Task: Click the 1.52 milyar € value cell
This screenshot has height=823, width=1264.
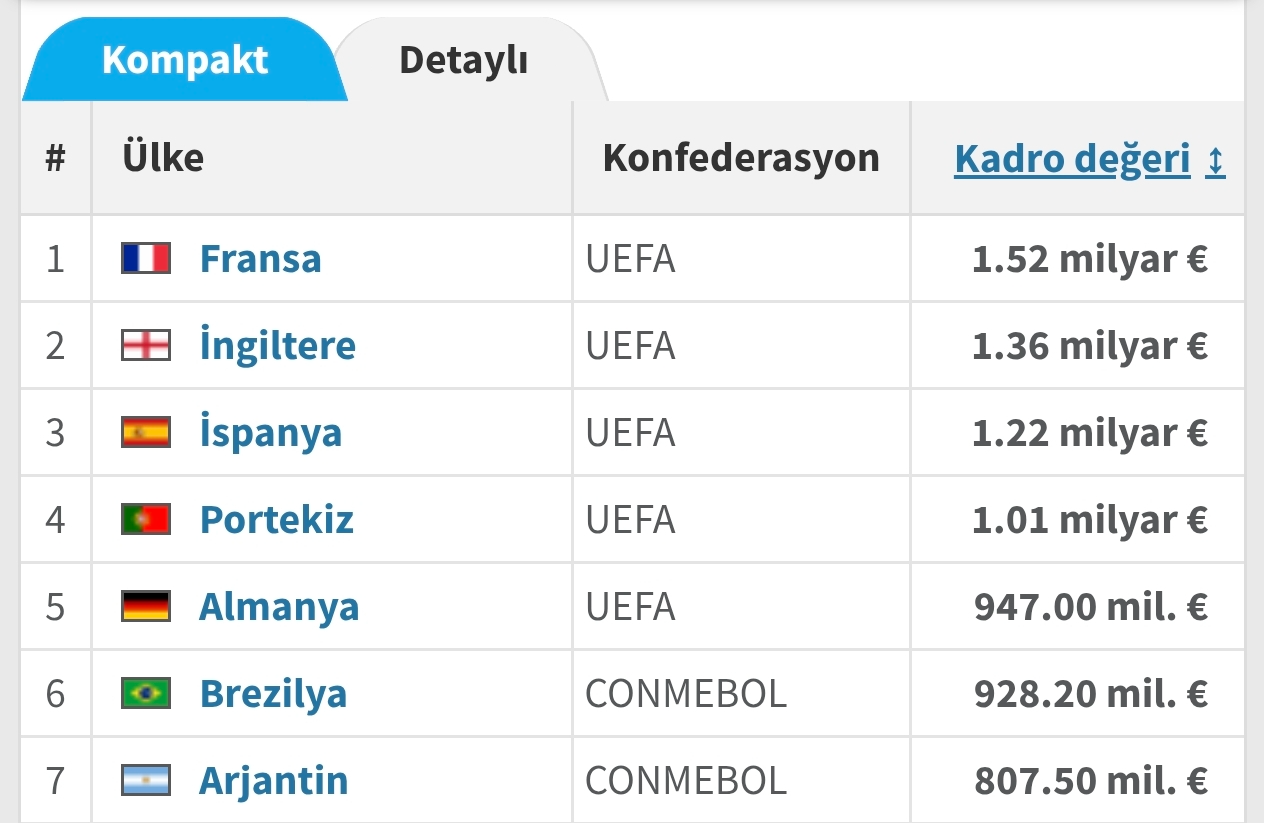Action: coord(1078,259)
